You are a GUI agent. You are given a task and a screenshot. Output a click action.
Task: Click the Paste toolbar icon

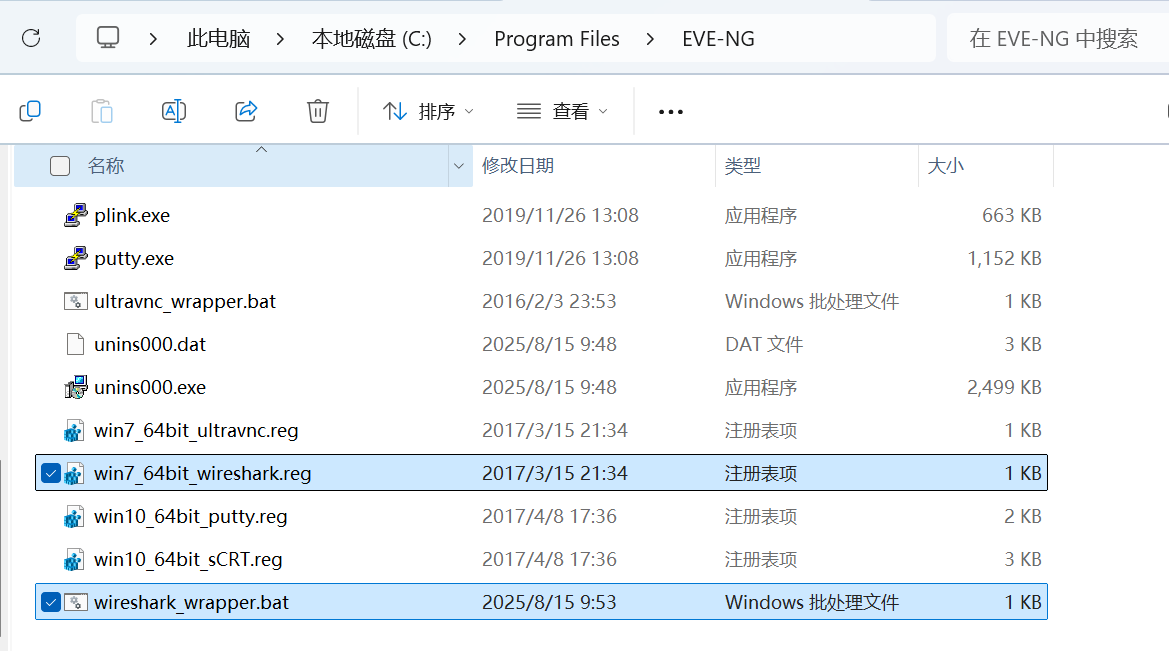pyautogui.click(x=101, y=111)
